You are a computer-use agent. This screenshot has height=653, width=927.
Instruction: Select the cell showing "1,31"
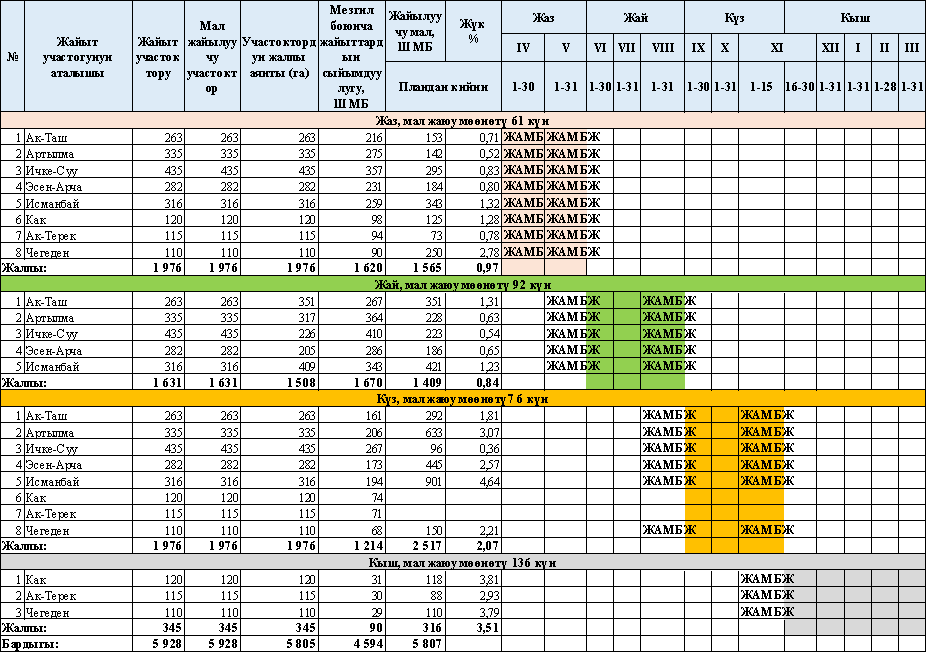pos(473,301)
